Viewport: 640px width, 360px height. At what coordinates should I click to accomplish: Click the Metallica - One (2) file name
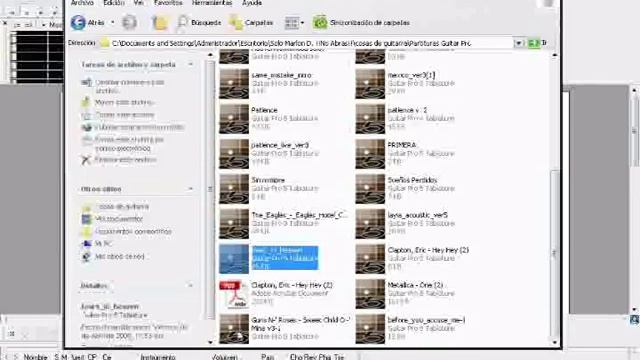[x=415, y=285]
